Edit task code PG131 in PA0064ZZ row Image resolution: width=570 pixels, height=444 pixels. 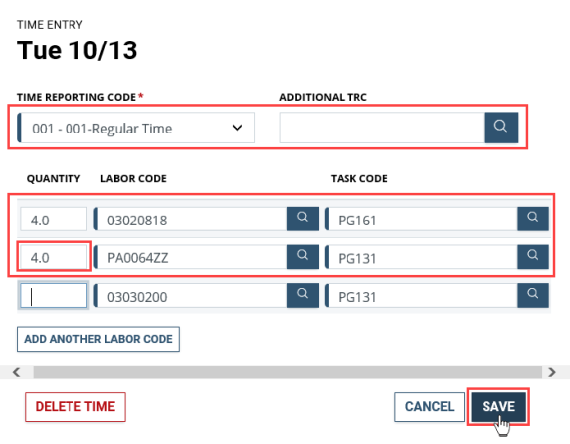pos(421,257)
